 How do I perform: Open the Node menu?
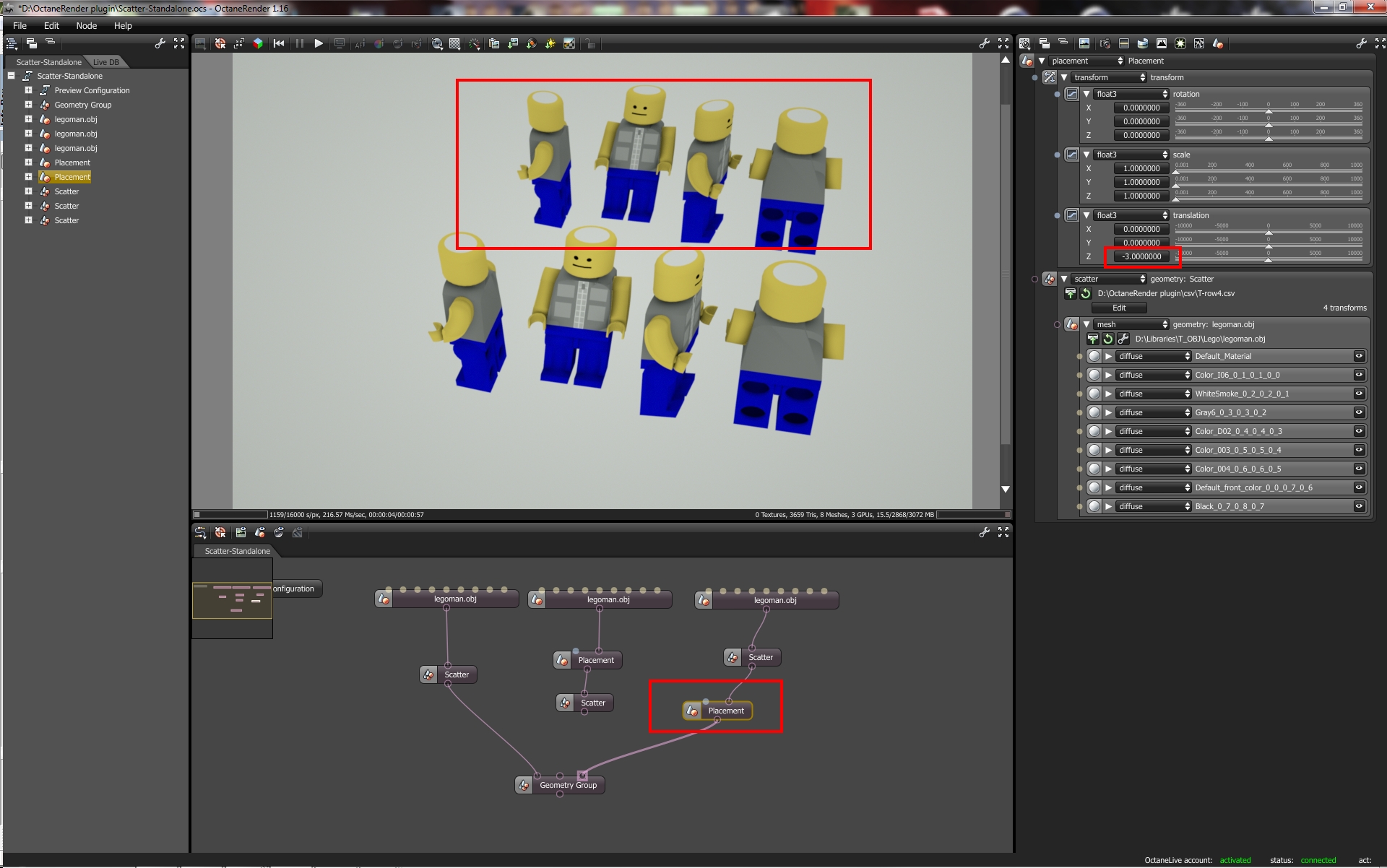[x=86, y=25]
